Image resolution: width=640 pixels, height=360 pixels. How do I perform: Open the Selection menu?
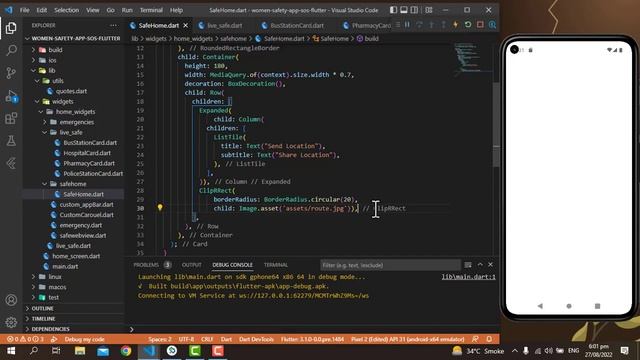[x=66, y=10]
